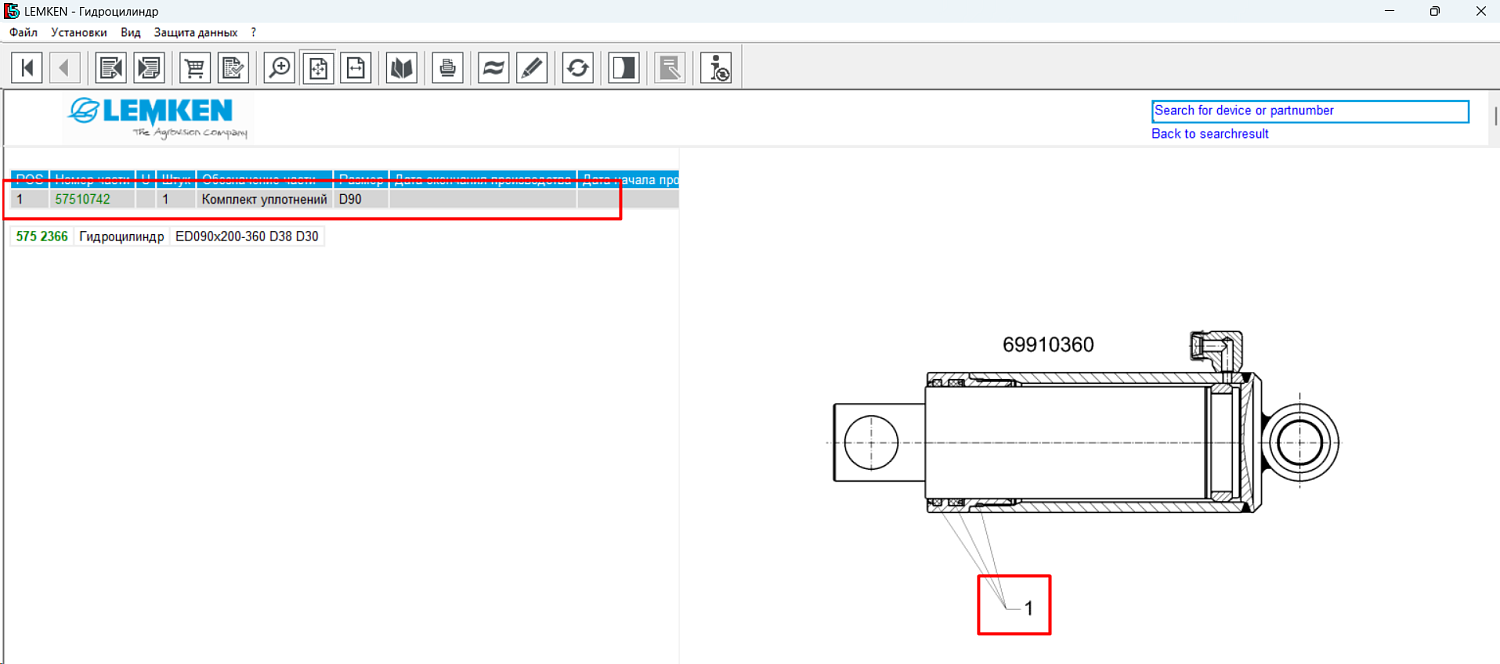Select the fit page to window tool
The width and height of the screenshot is (1500, 664).
[x=318, y=68]
